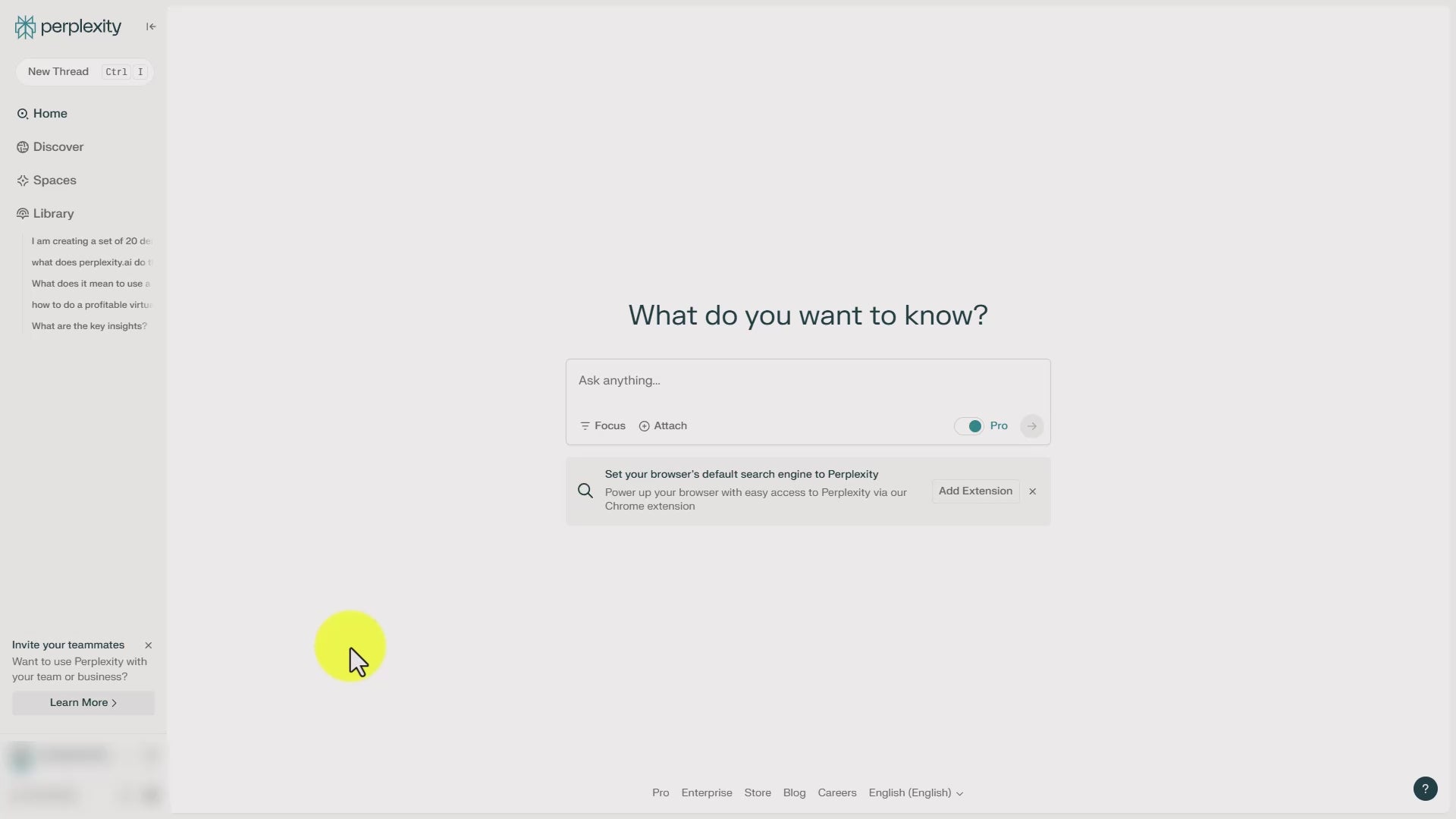Click the 'Invite your teammates' title
The height and width of the screenshot is (819, 1456).
click(x=68, y=645)
